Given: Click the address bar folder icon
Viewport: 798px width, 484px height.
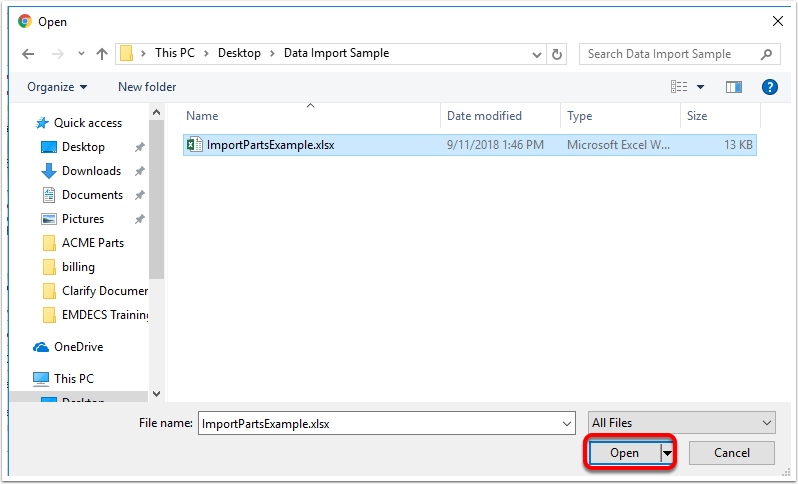Looking at the screenshot, I should 126,53.
